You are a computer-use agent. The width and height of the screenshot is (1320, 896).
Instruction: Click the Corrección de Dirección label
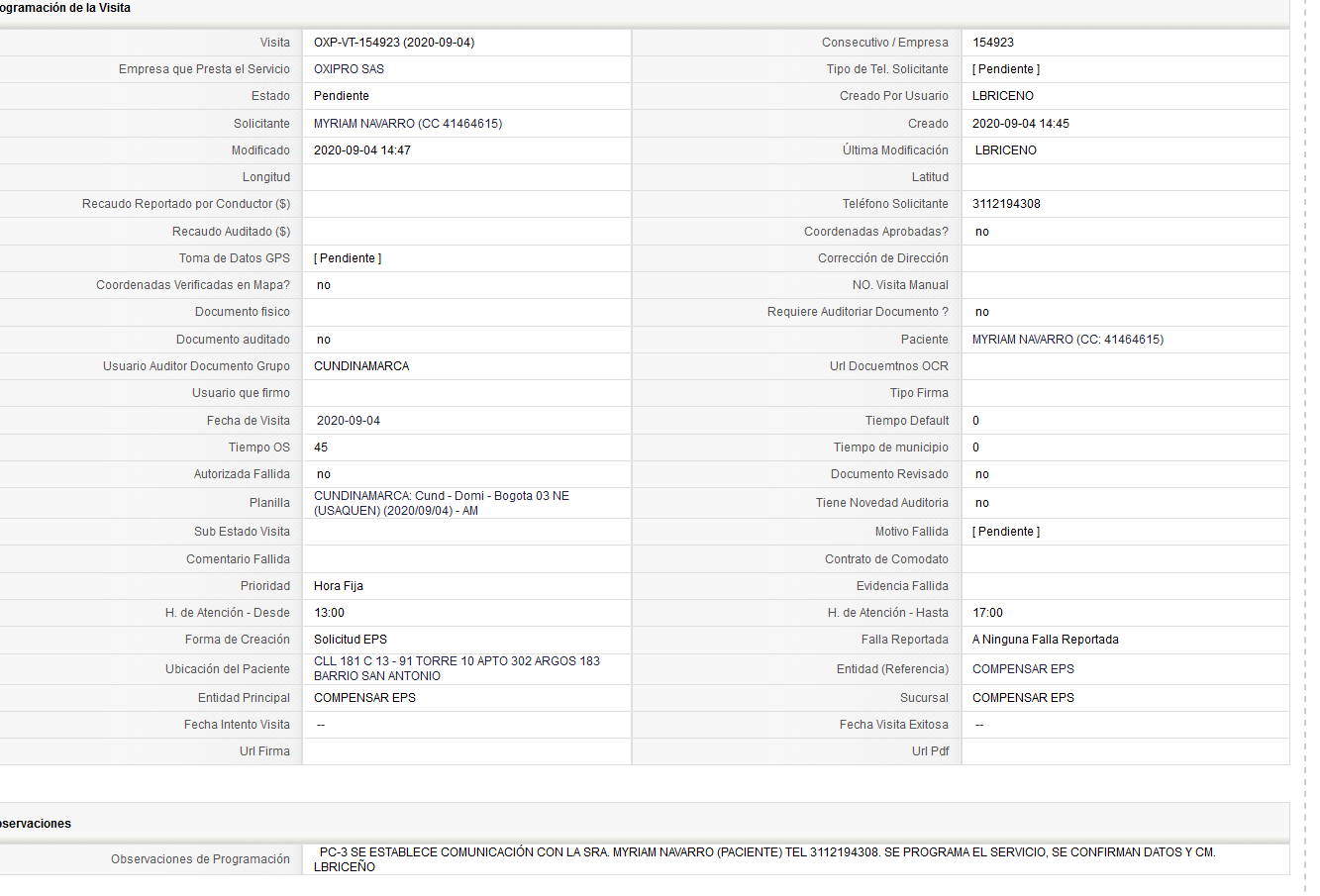point(883,258)
